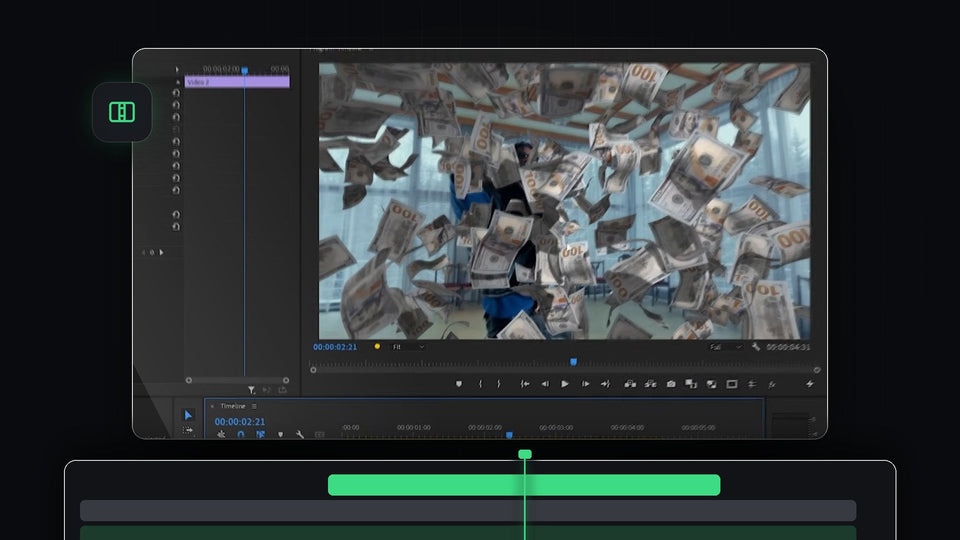Click the money rain video preview frame
This screenshot has height=540, width=960.
pos(564,201)
